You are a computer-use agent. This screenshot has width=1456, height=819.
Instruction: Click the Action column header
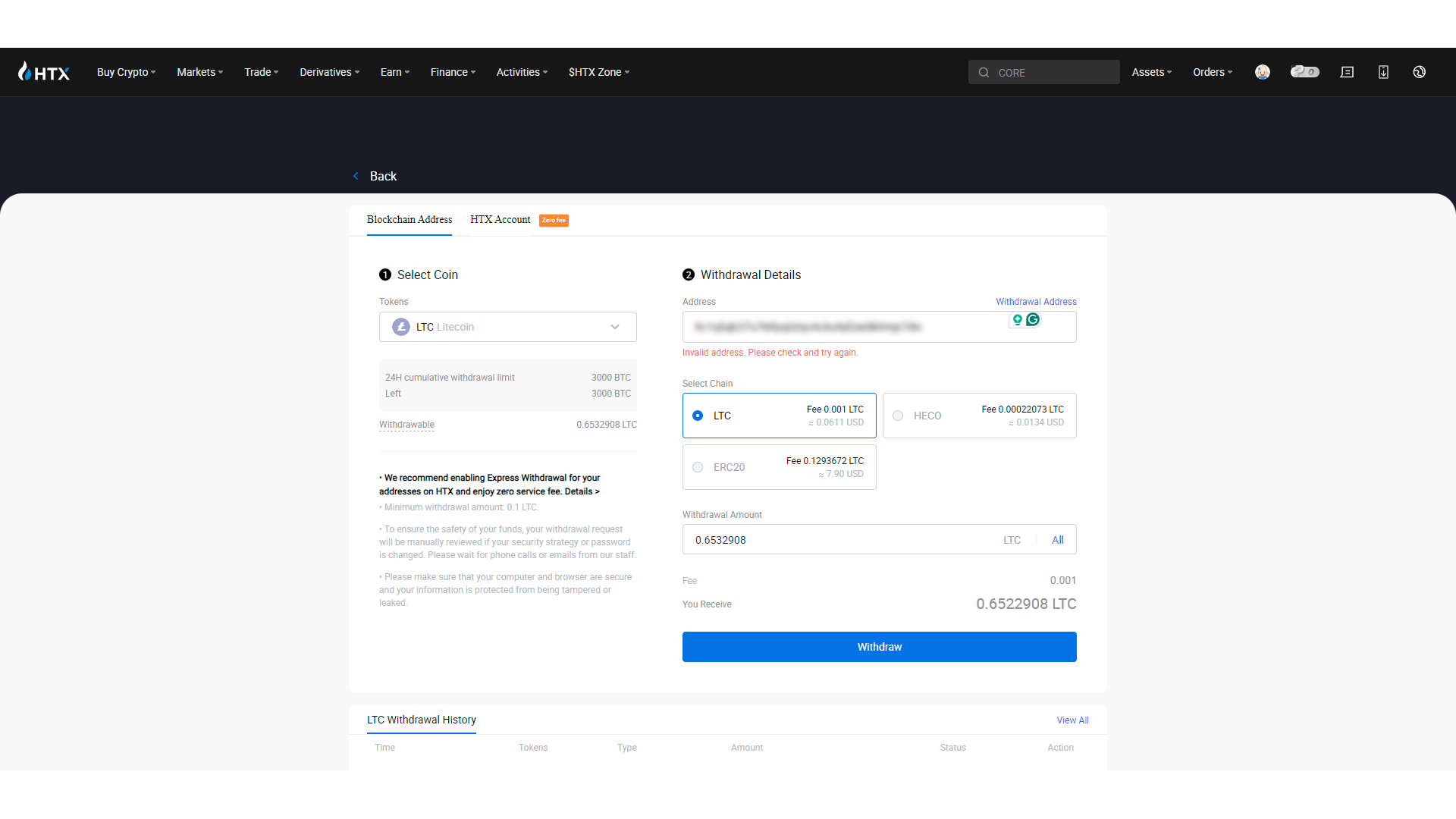(1061, 748)
